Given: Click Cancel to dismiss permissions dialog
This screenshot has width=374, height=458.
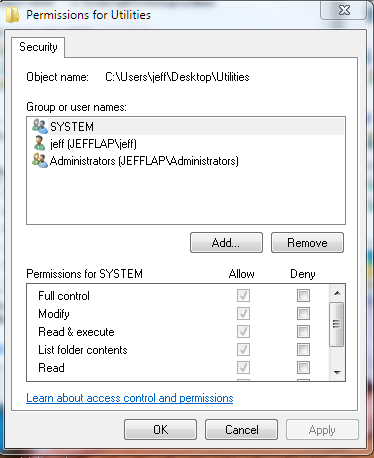Looking at the screenshot, I should [x=241, y=430].
